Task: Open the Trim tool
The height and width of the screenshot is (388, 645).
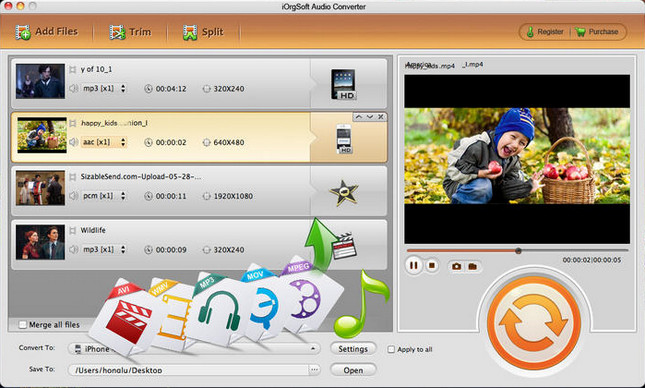Action: [x=130, y=32]
